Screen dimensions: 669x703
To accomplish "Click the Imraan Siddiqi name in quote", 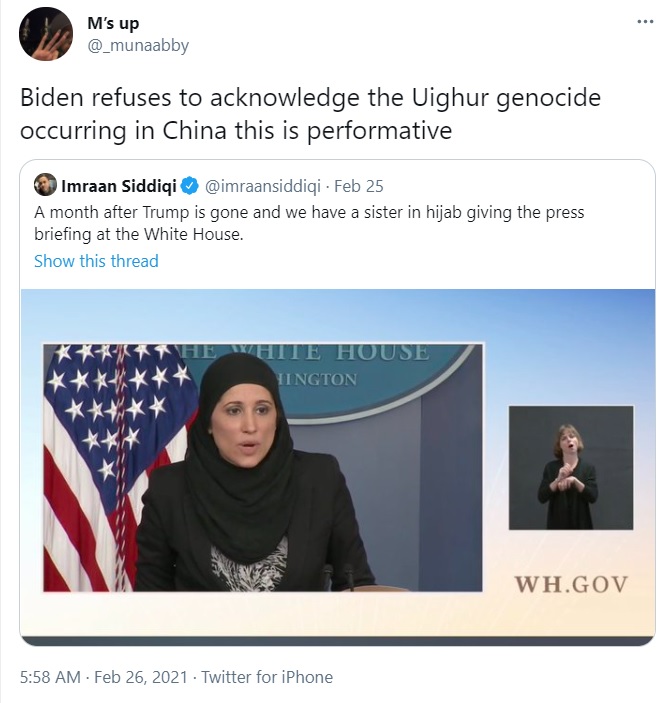I will [x=119, y=186].
